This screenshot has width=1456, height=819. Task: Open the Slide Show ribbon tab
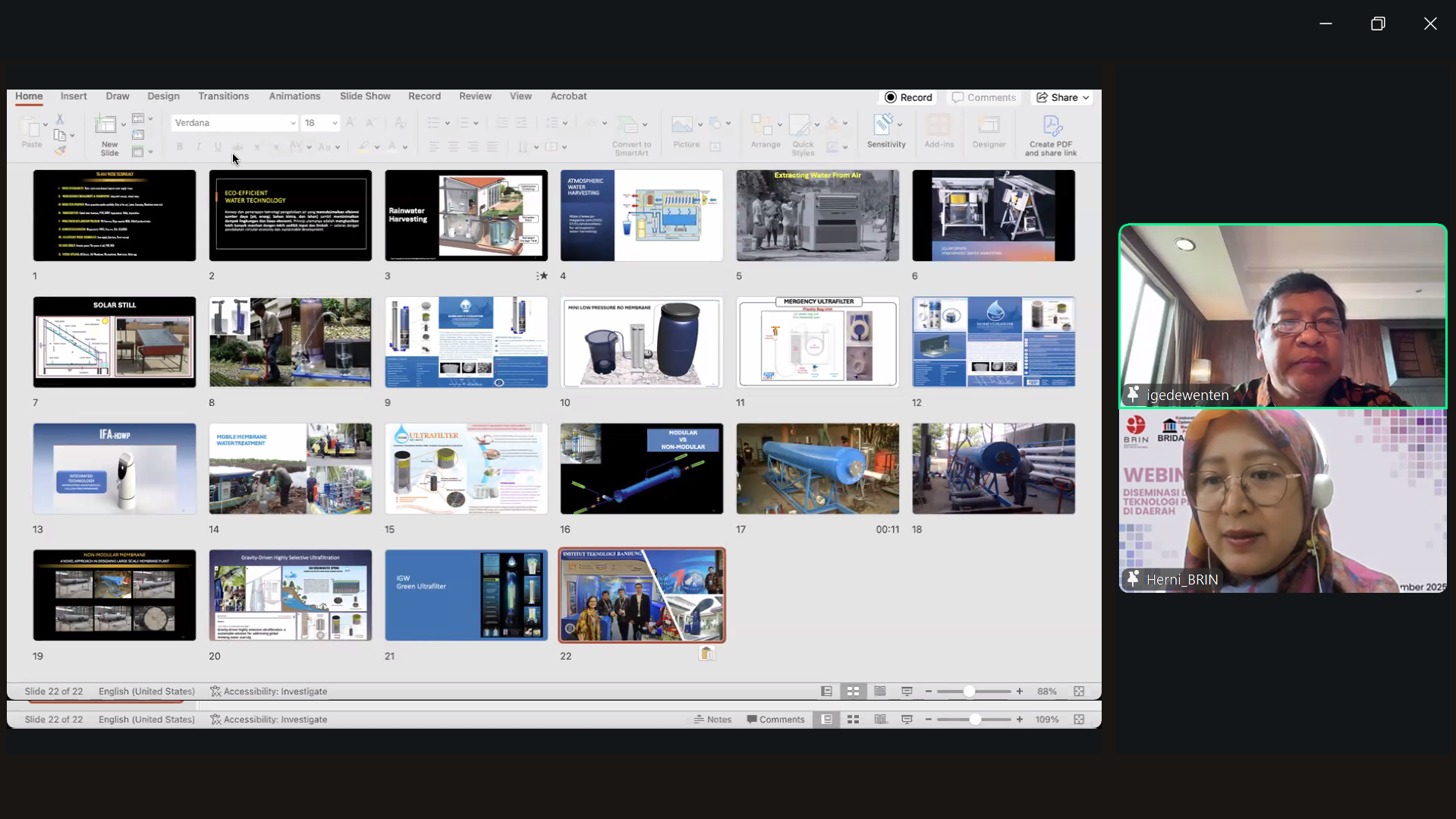[365, 96]
